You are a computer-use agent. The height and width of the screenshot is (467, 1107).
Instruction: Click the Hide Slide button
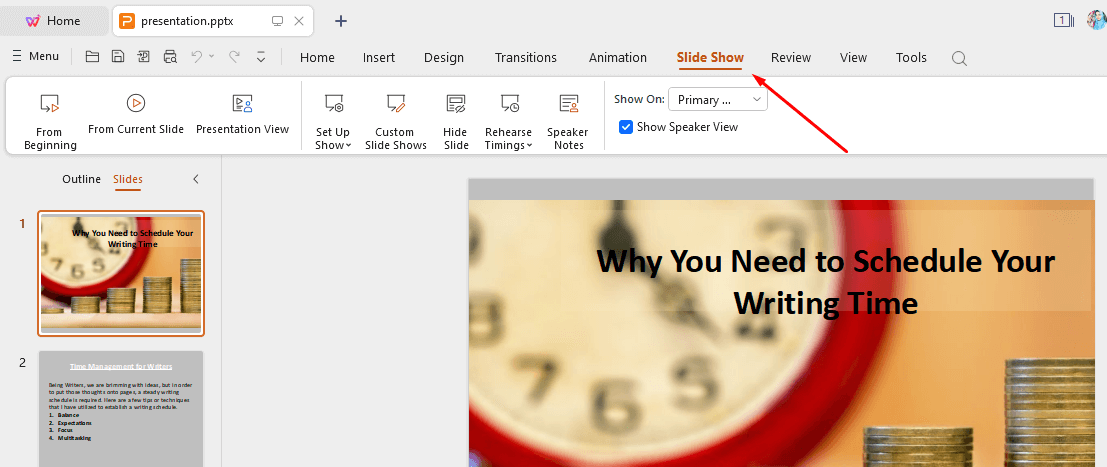455,121
